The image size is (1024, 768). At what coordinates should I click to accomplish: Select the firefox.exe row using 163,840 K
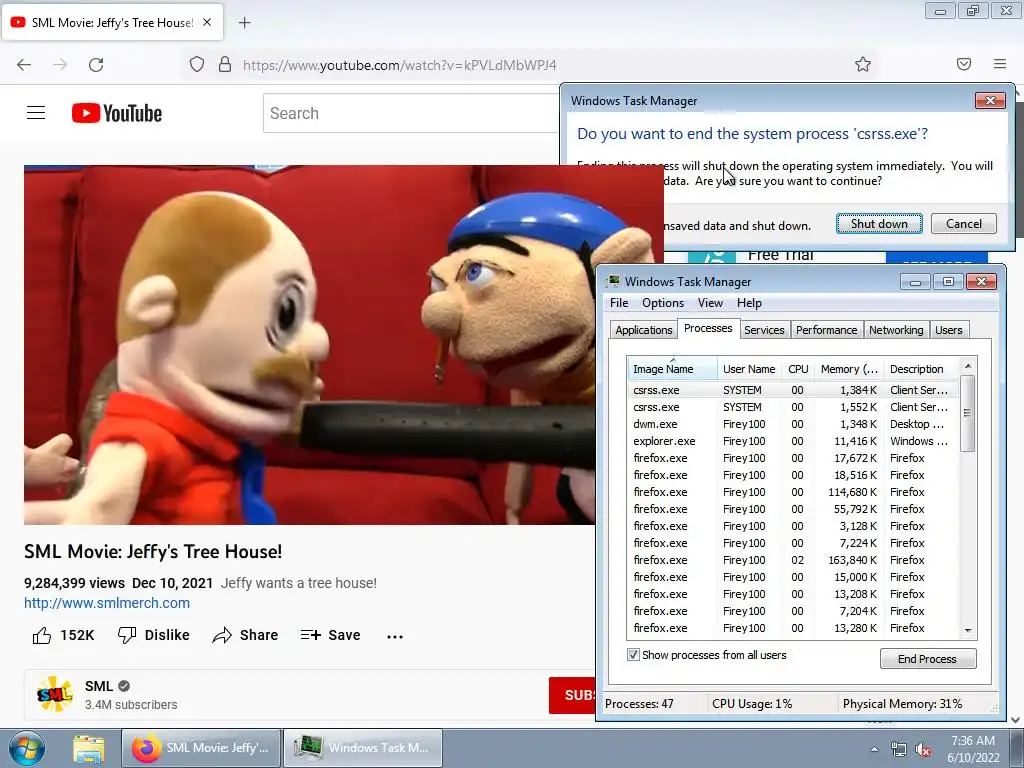[791, 560]
